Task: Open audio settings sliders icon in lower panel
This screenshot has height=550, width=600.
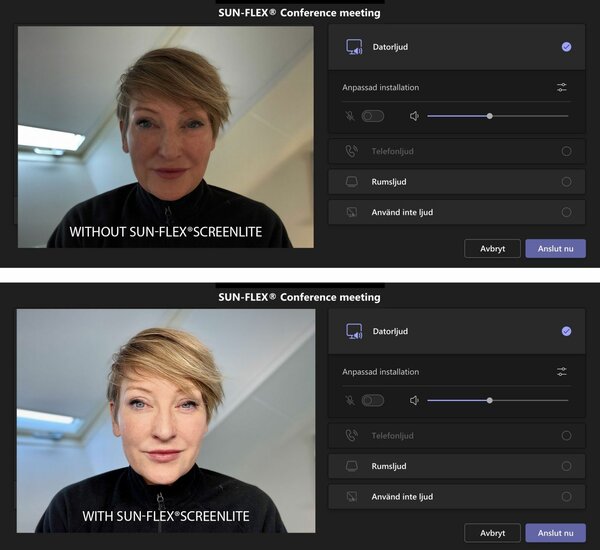Action: point(562,372)
